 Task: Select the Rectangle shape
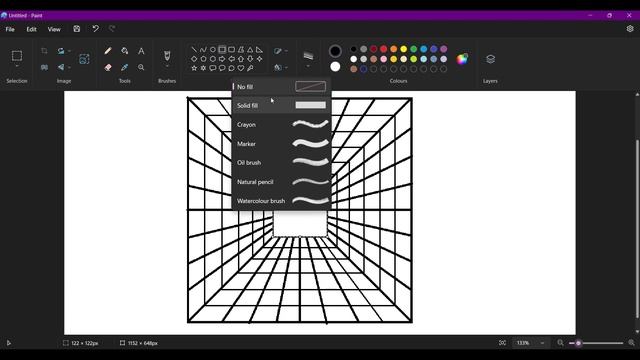(x=222, y=49)
